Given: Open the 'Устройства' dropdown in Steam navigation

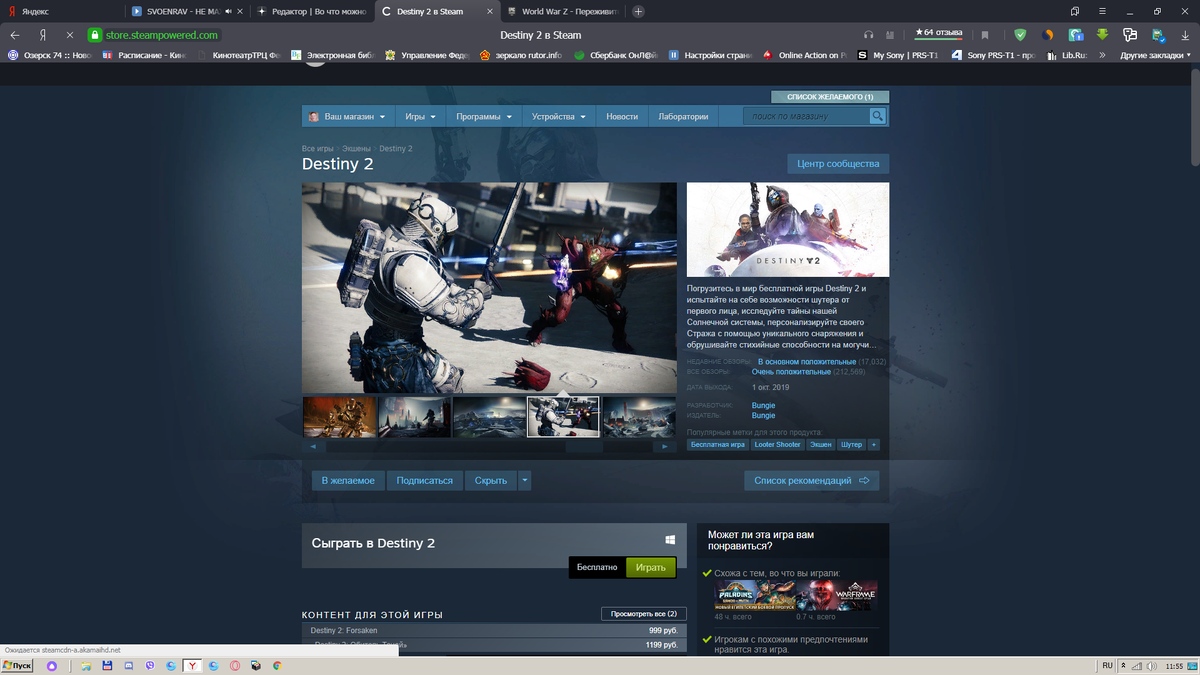Looking at the screenshot, I should pyautogui.click(x=558, y=115).
